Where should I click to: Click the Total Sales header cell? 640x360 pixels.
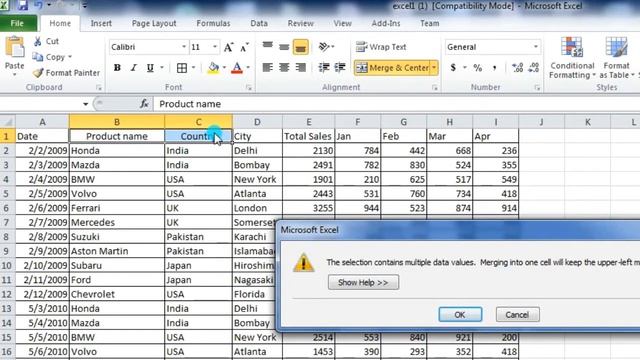pyautogui.click(x=308, y=136)
